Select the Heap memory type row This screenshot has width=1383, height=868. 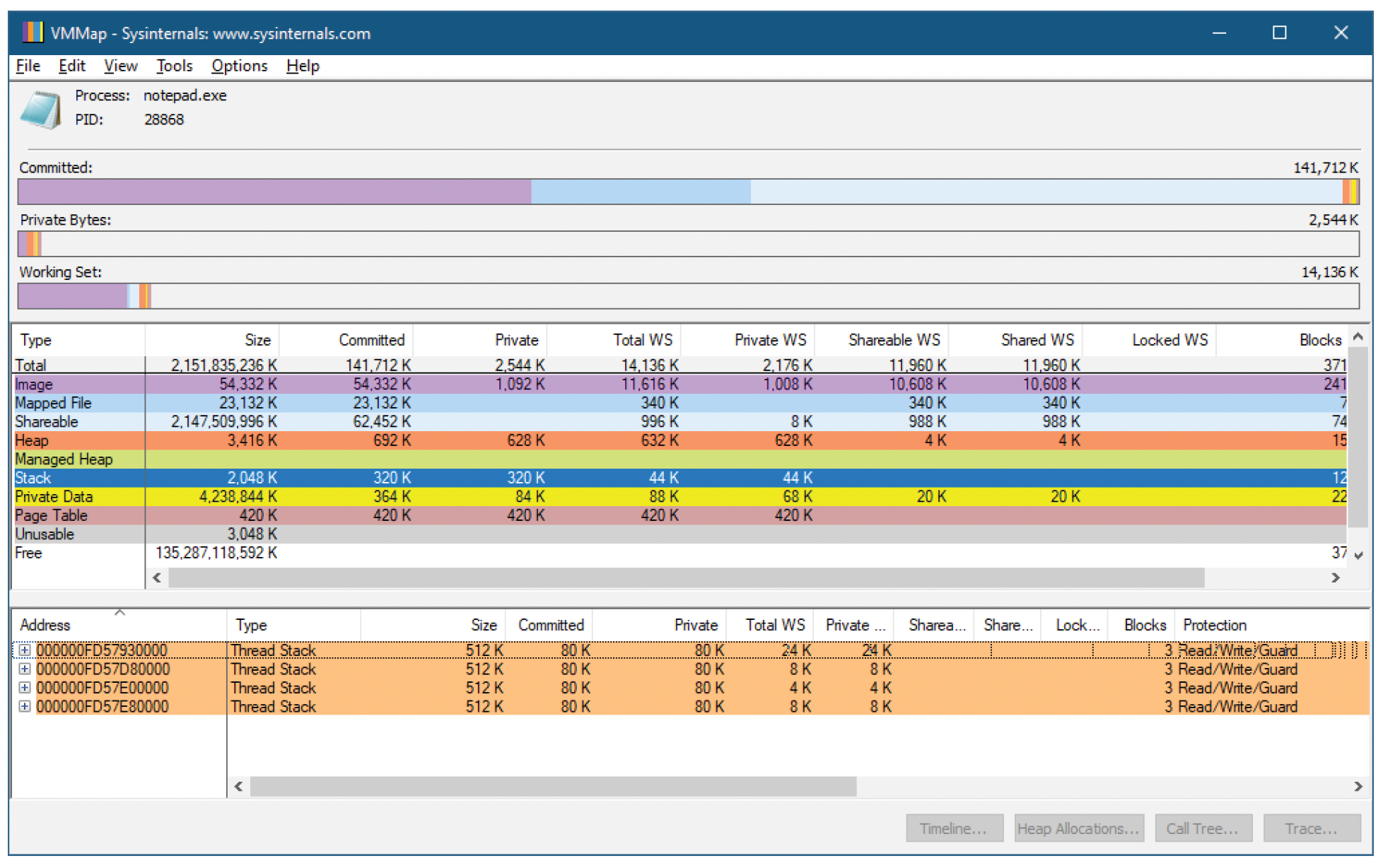pos(679,440)
